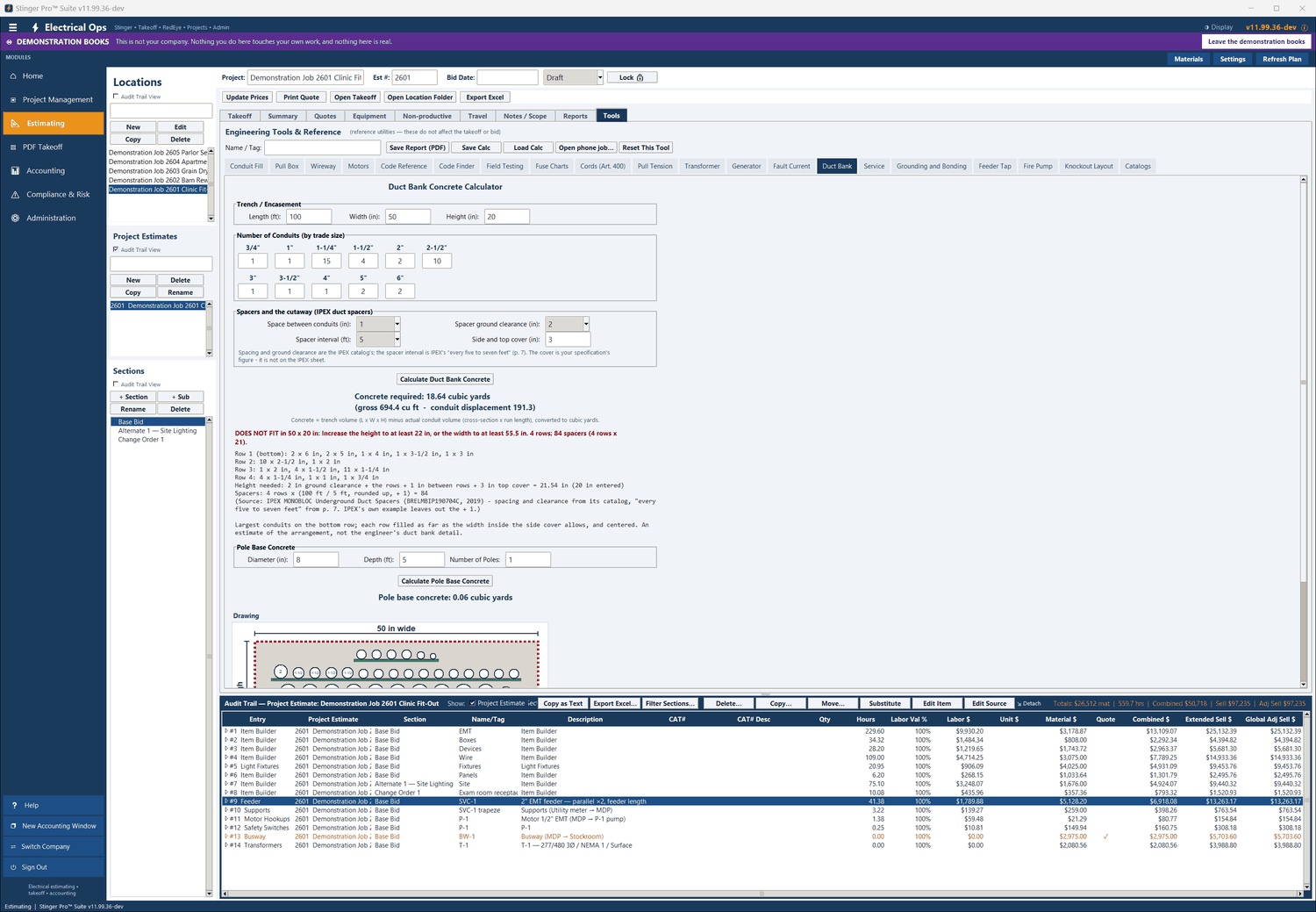This screenshot has width=1316, height=912.
Task: Enable Audit Trail View under Sections
Action: coord(116,384)
